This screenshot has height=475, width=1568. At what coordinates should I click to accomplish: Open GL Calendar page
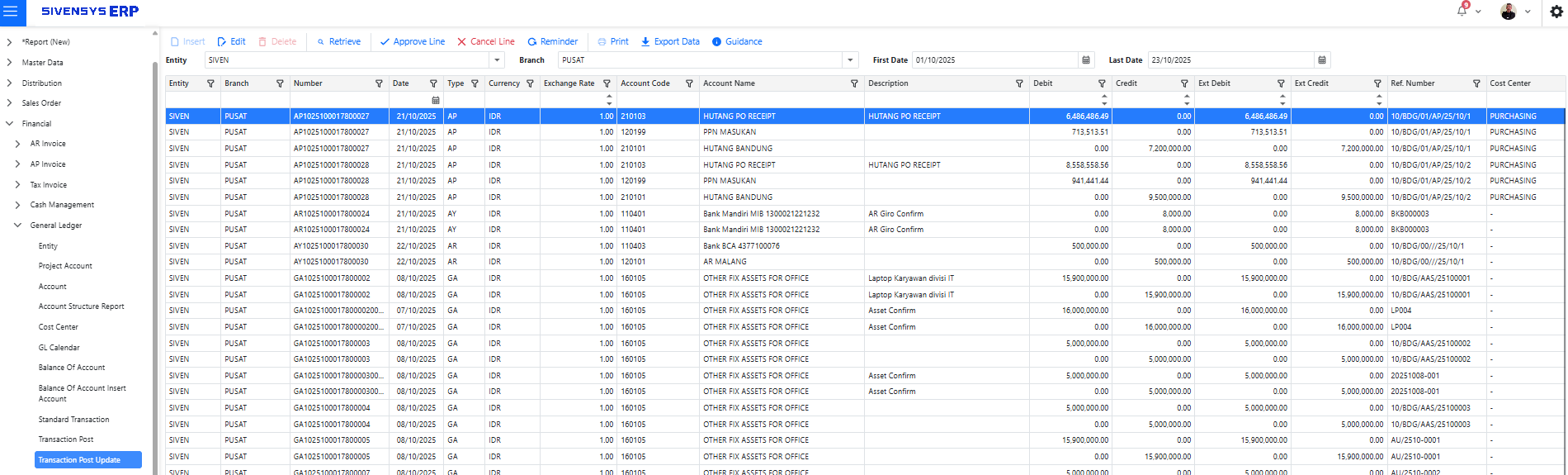coord(59,348)
